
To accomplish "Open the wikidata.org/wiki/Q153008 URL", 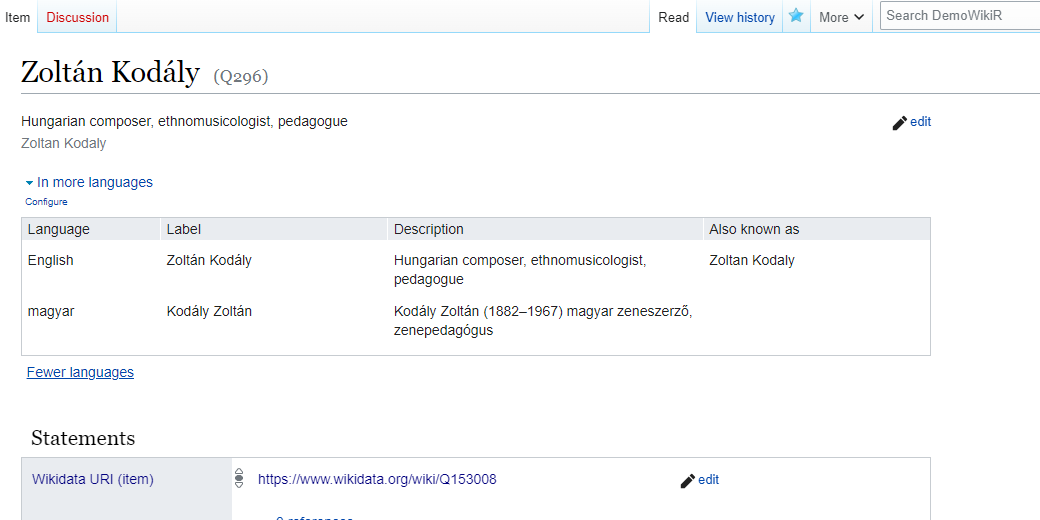I will pos(377,479).
